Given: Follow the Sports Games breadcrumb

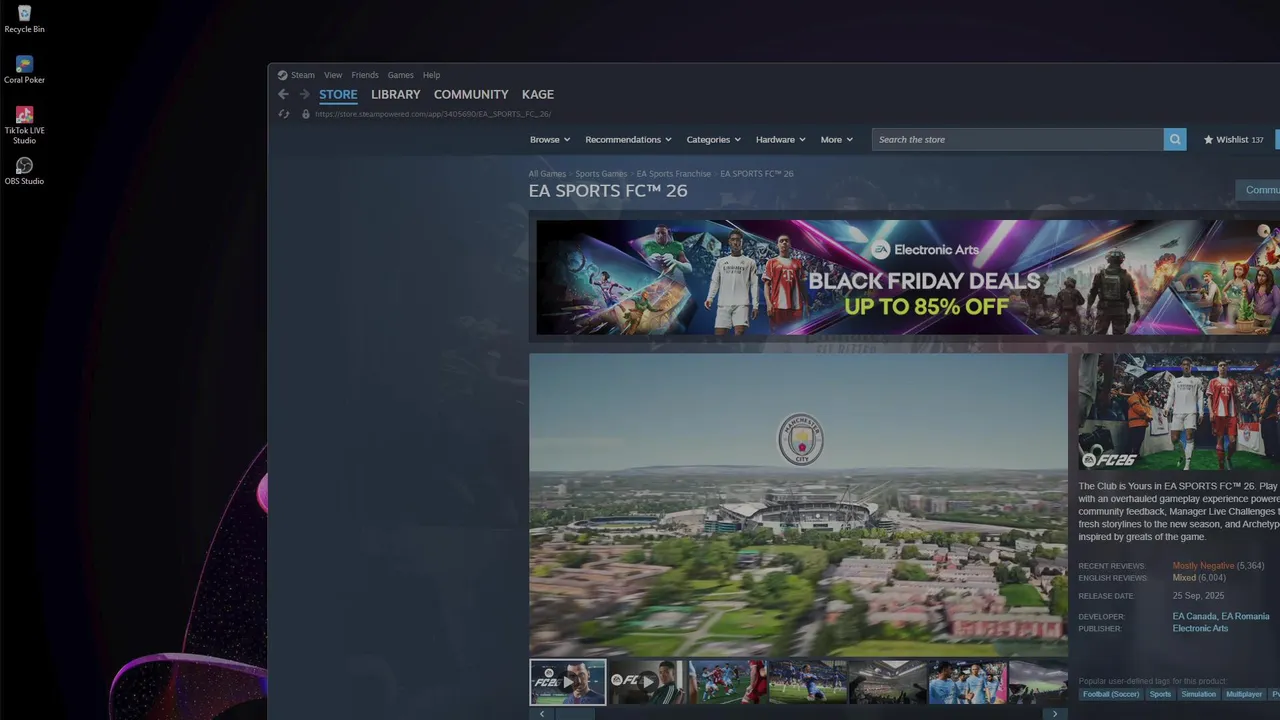Looking at the screenshot, I should (601, 174).
